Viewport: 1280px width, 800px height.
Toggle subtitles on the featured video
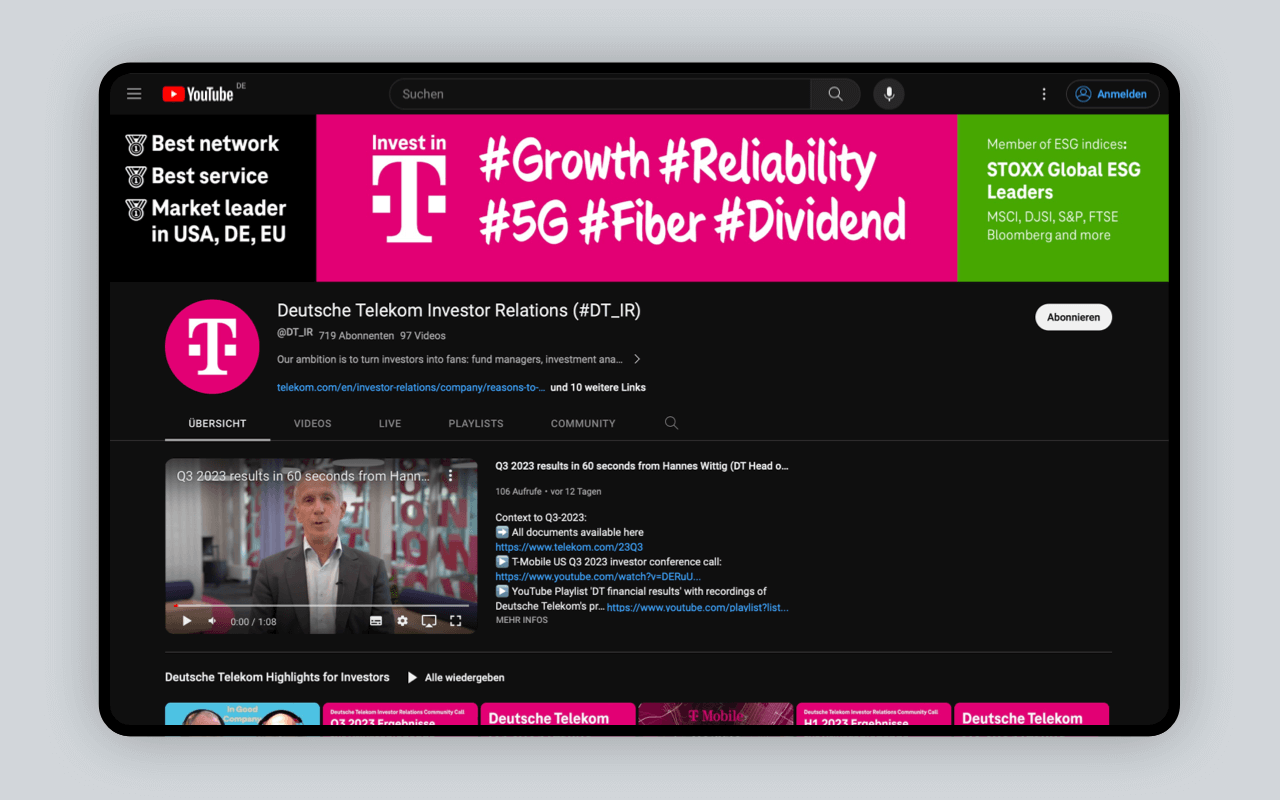point(376,621)
